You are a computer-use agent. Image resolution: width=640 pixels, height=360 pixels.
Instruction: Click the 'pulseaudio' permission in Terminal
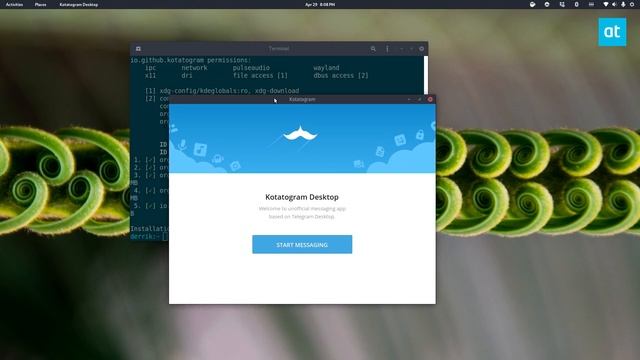(251, 68)
